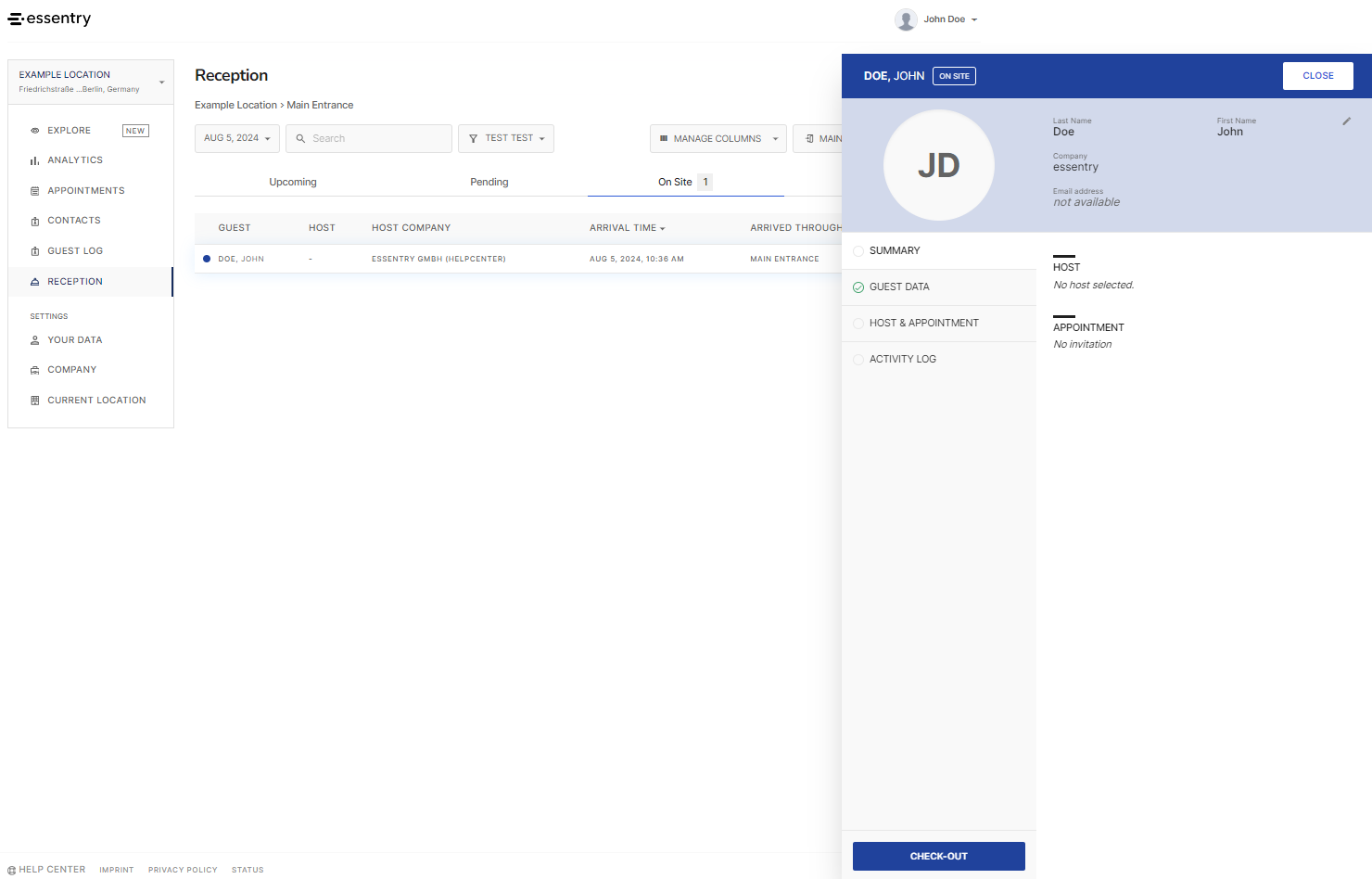Select the Activity Log step circle

[x=858, y=360]
